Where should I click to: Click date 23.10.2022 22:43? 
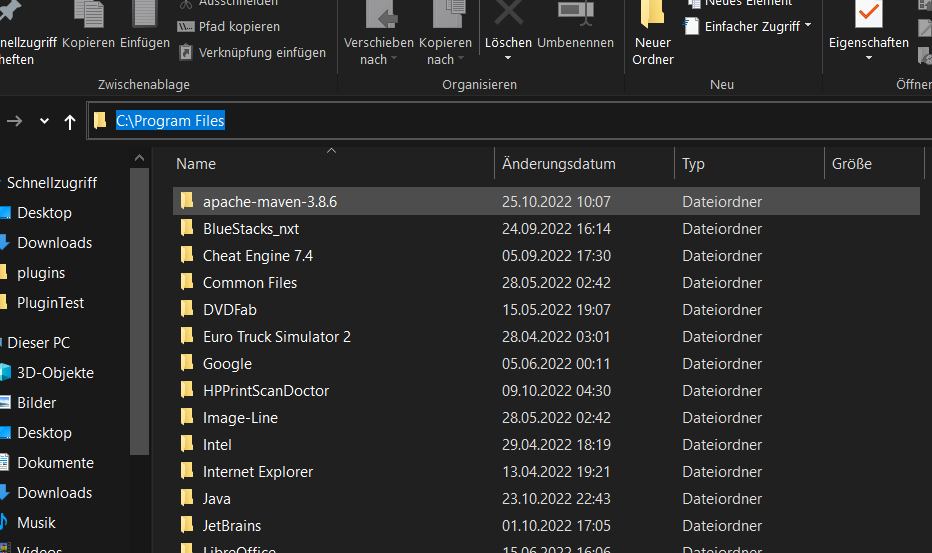[556, 499]
